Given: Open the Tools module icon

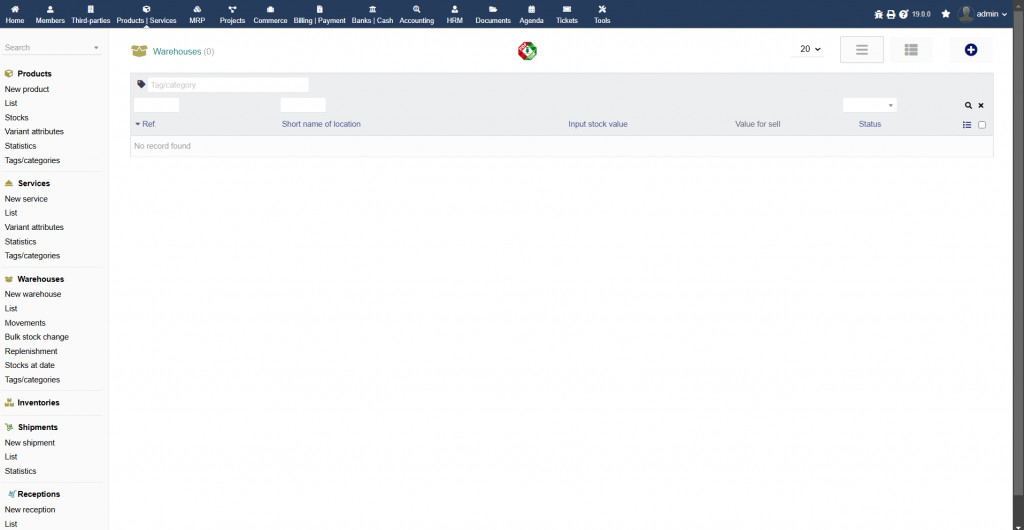Looking at the screenshot, I should point(602,9).
